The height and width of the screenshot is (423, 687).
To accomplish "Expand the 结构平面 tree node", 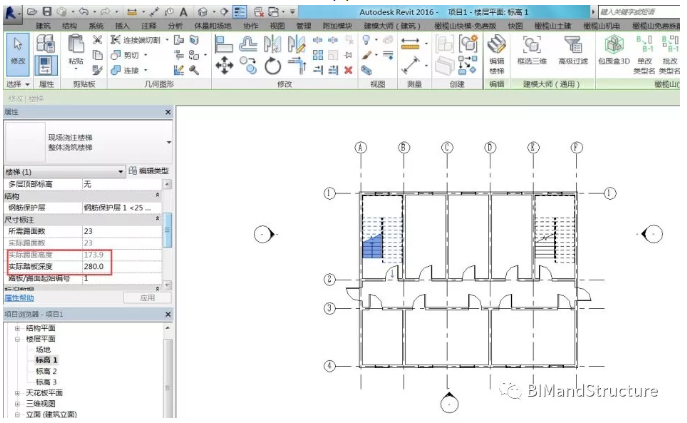I will [x=18, y=328].
